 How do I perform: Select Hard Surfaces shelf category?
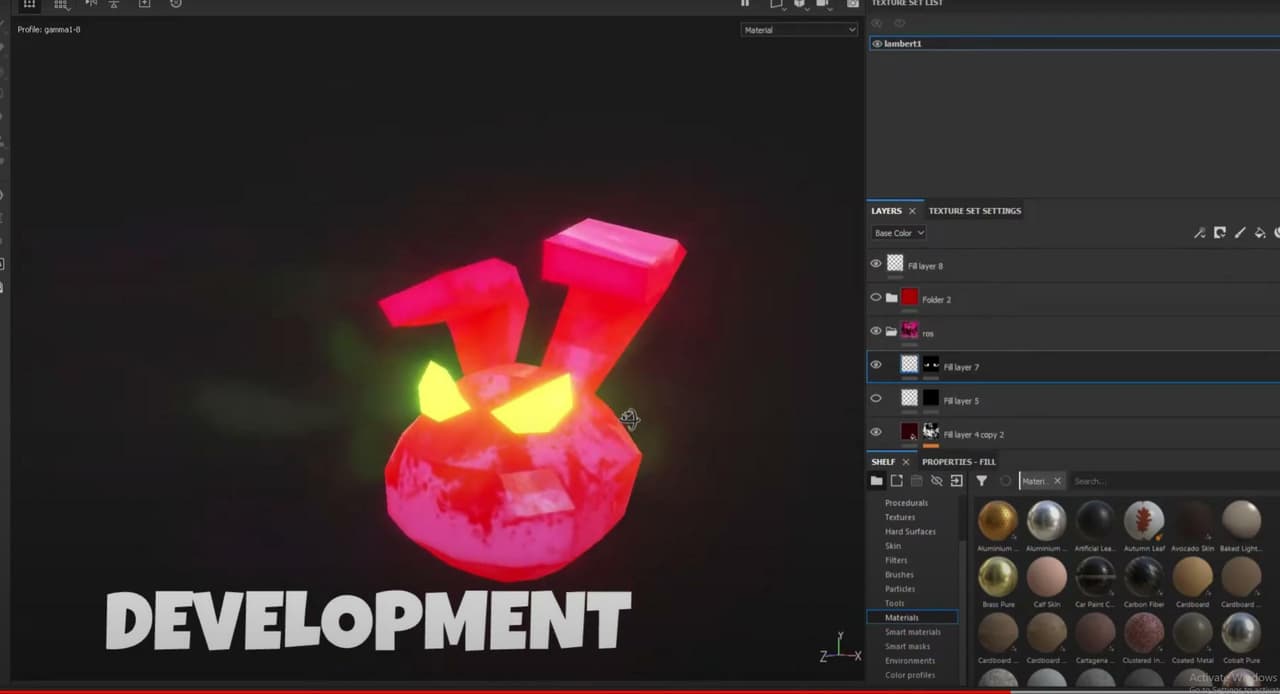[910, 532]
